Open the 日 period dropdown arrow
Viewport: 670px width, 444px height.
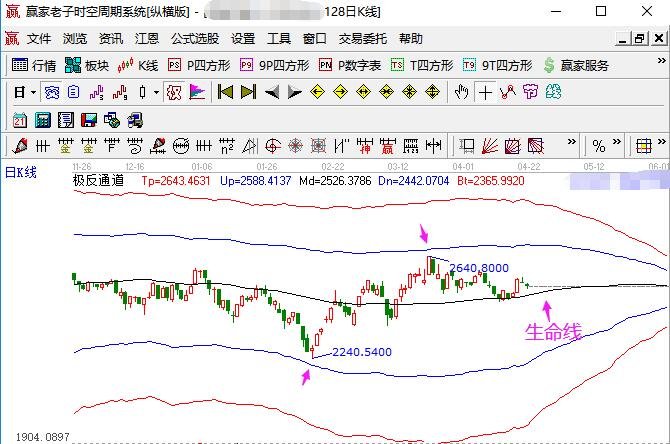pyautogui.click(x=33, y=92)
